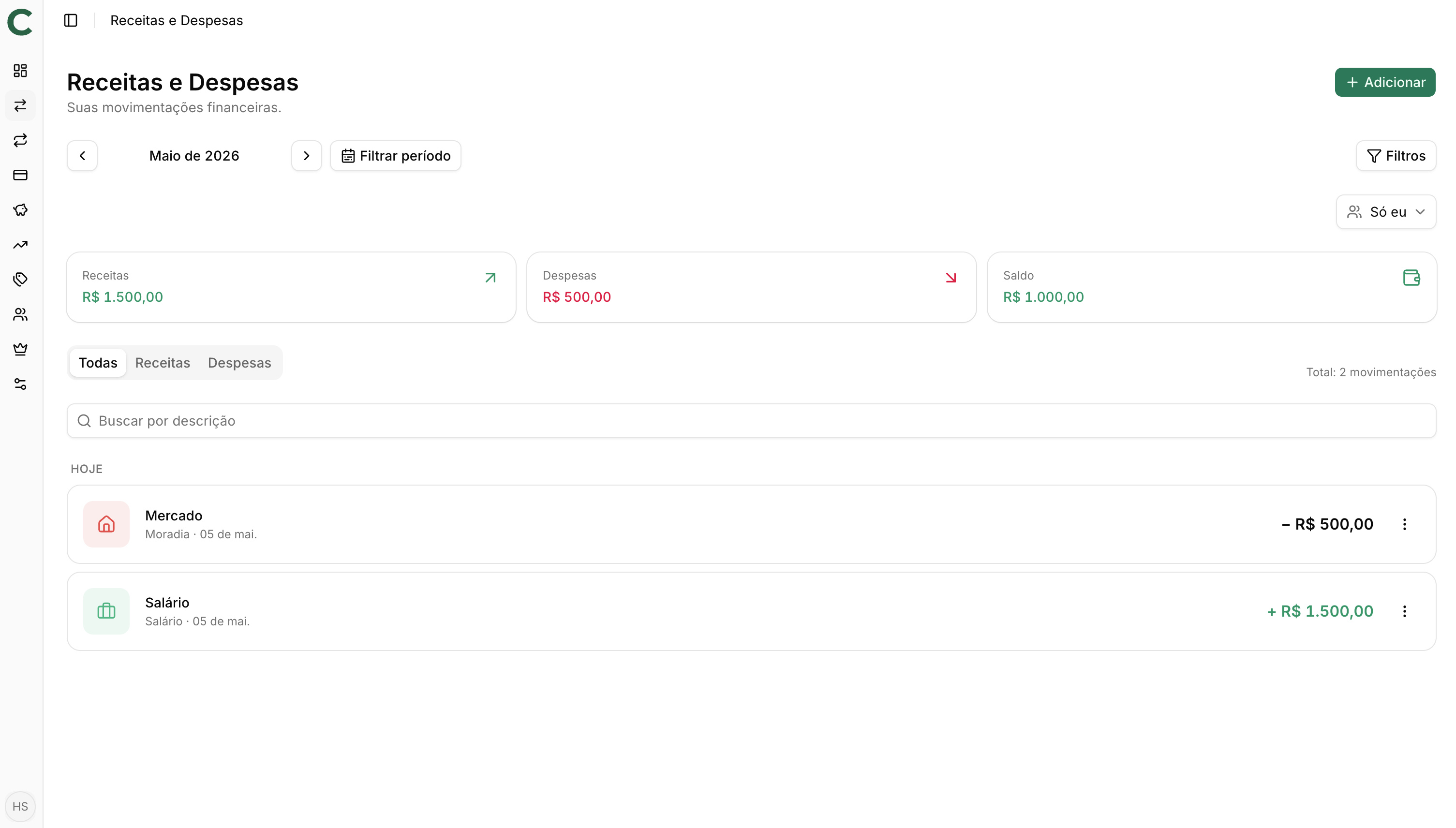Click the Receitas e Despesas breadcrumb title

[x=176, y=20]
